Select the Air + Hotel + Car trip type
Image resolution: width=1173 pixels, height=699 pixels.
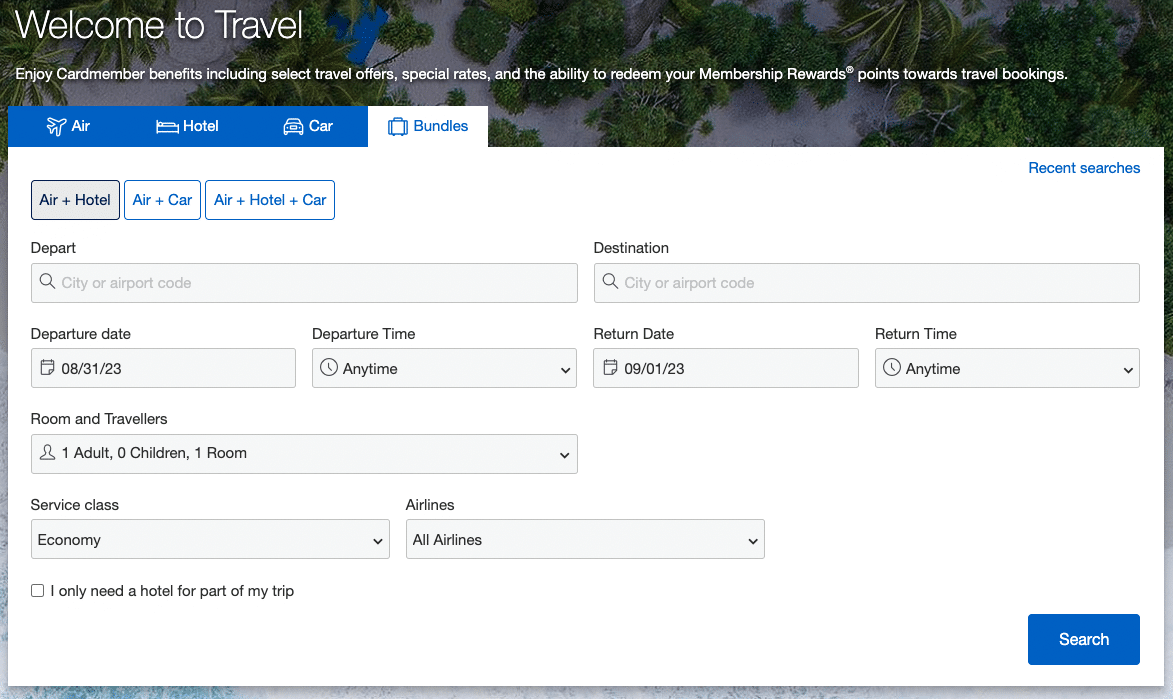269,200
